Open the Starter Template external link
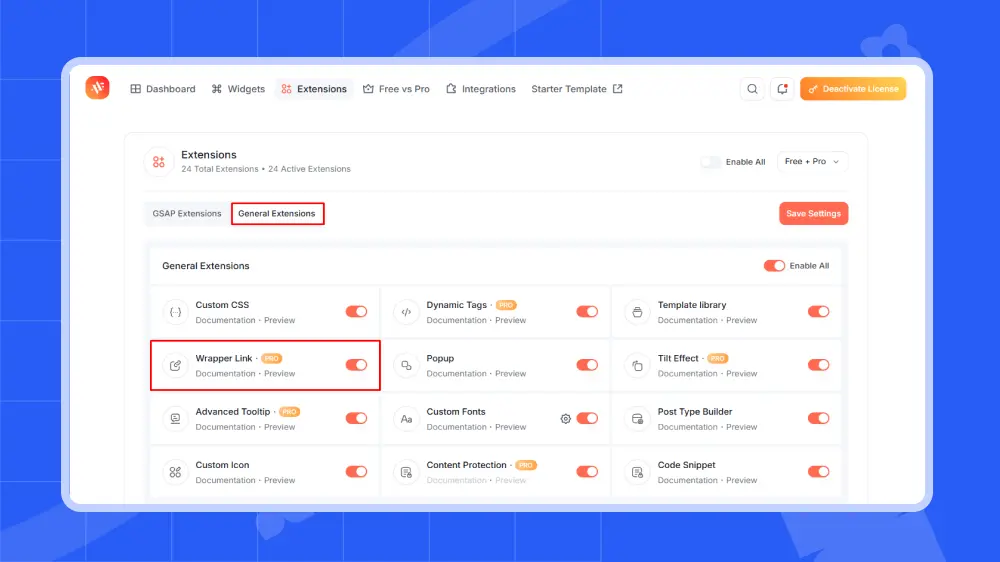 577,89
